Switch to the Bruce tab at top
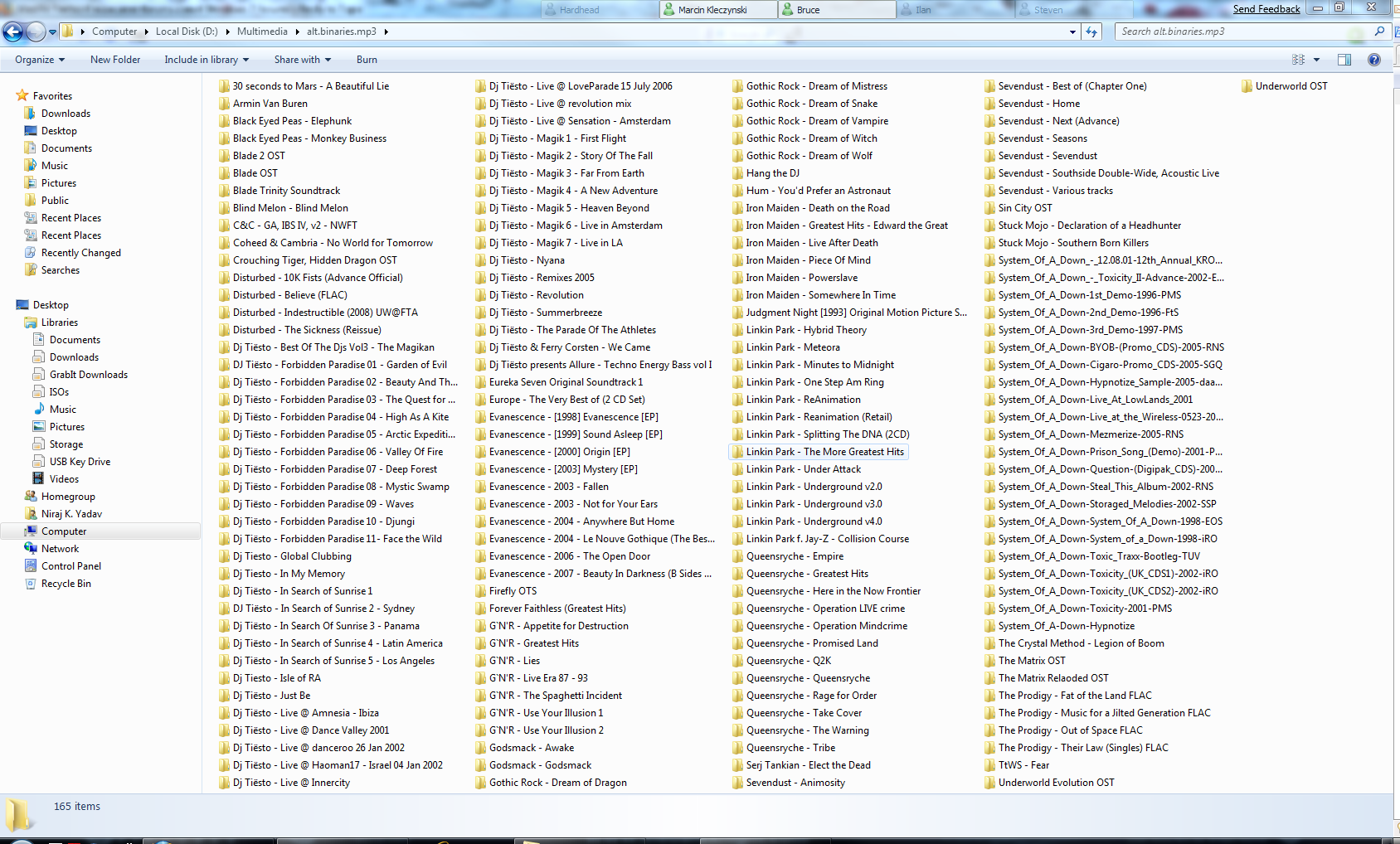This screenshot has height=844, width=1400. click(837, 10)
